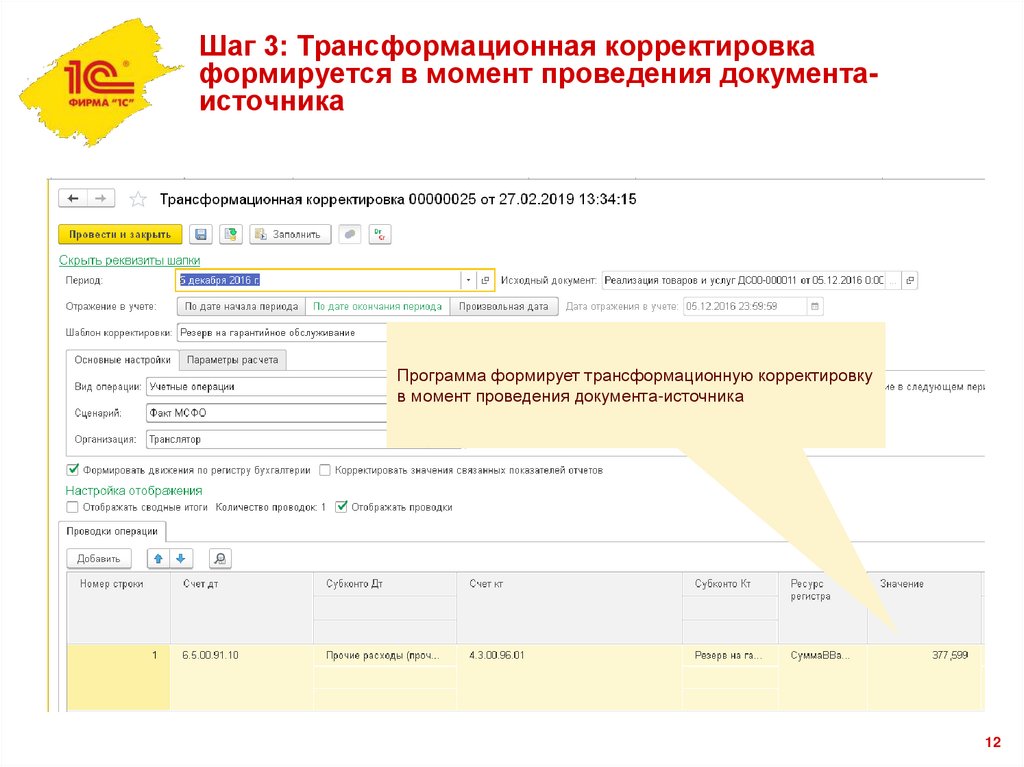
Task: Select По дате окончания периода option
Action: 377,306
